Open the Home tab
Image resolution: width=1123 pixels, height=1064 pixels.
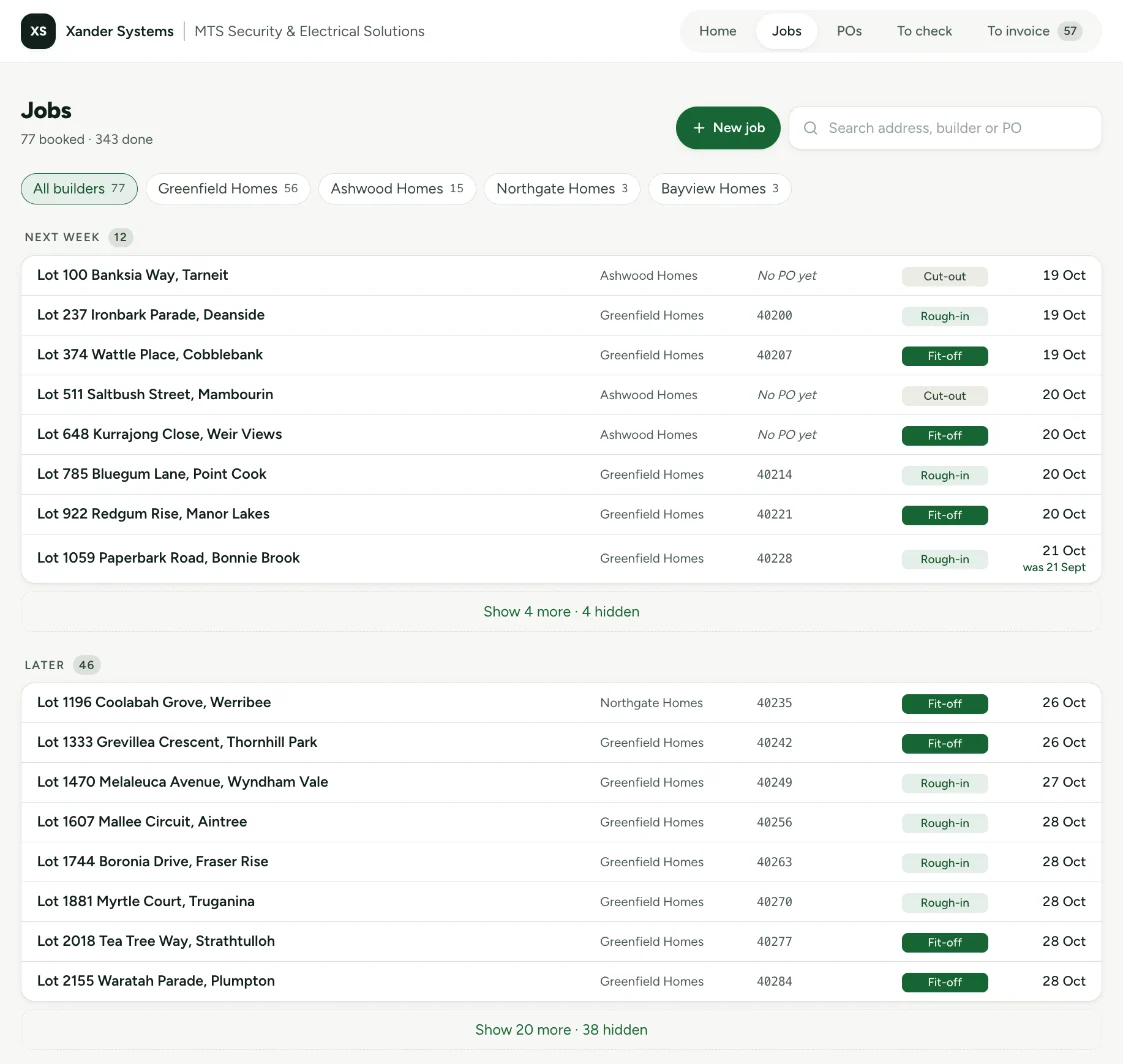point(718,32)
